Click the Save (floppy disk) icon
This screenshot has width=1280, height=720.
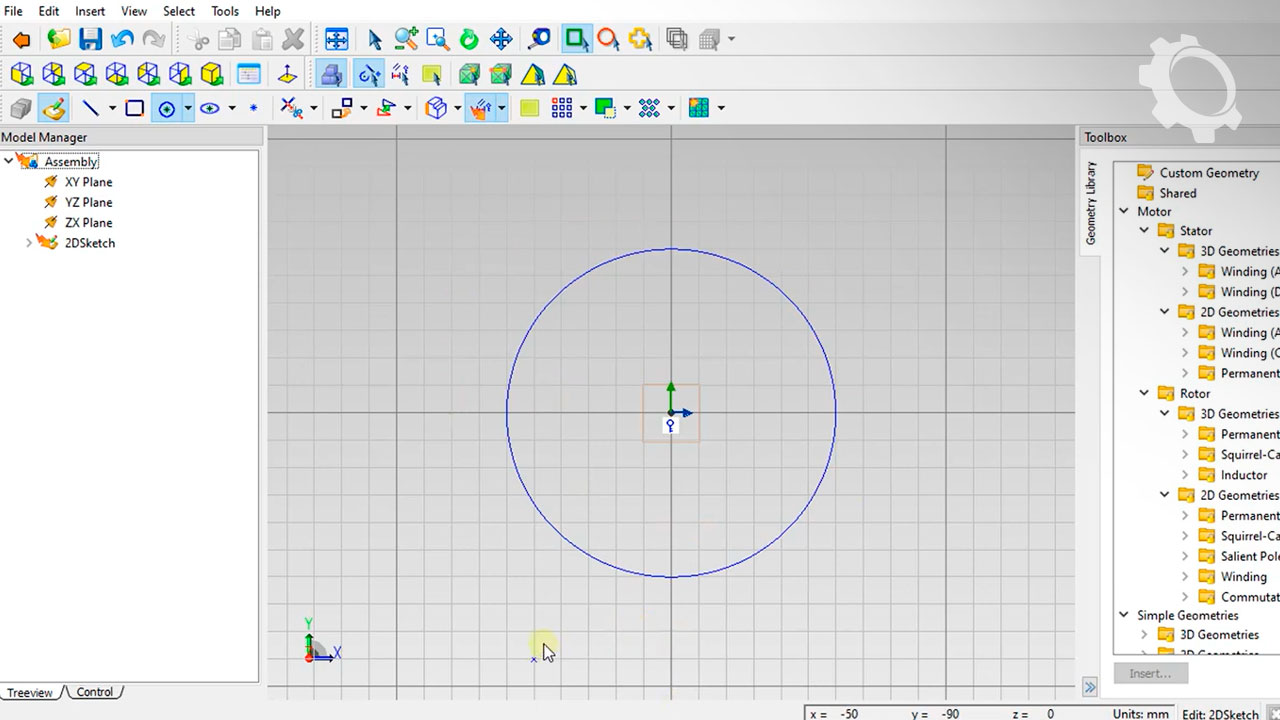point(91,40)
